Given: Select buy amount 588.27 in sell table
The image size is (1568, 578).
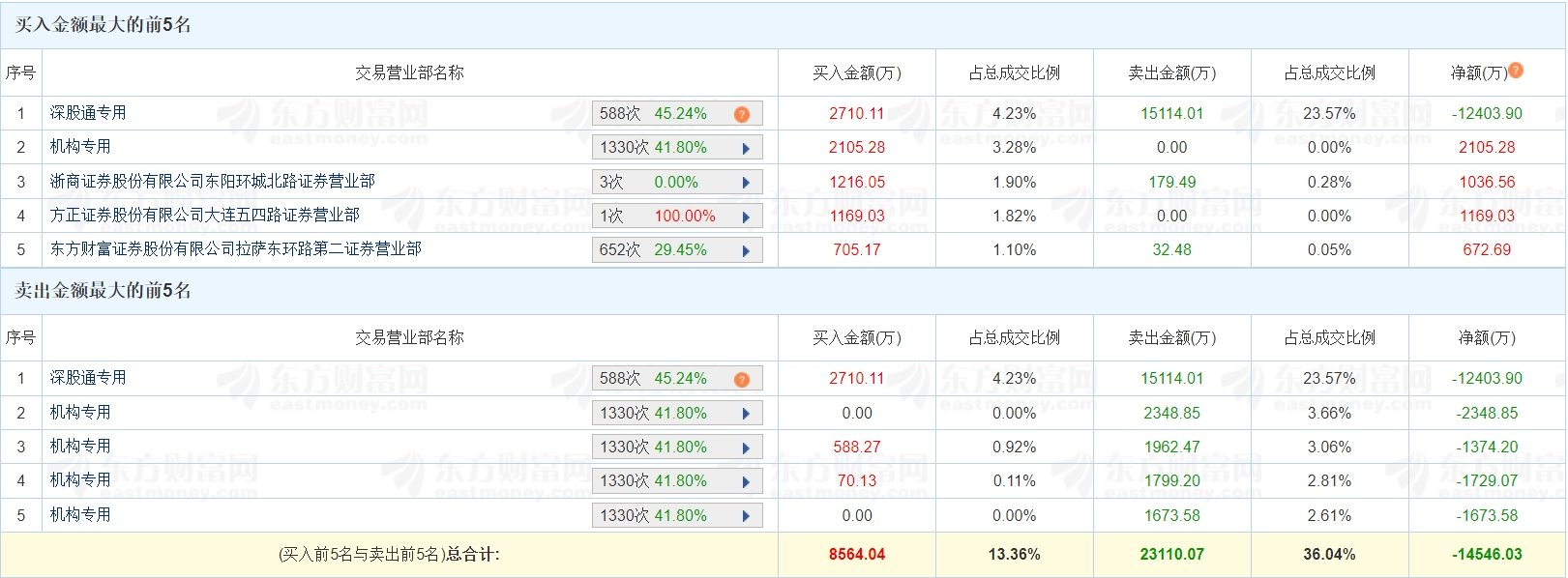Looking at the screenshot, I should 857,448.
